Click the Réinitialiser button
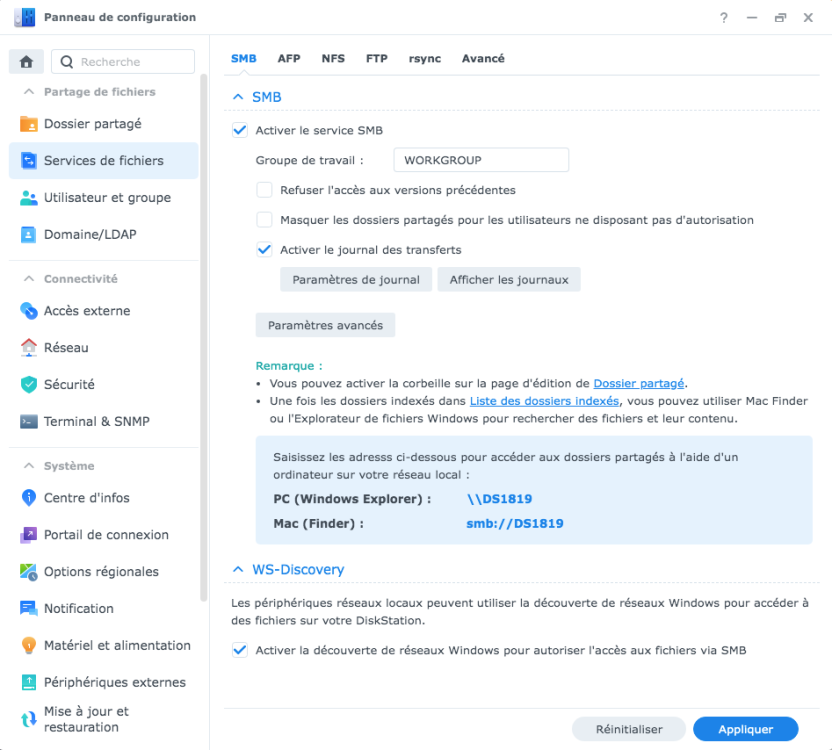832x750 pixels. pos(629,729)
